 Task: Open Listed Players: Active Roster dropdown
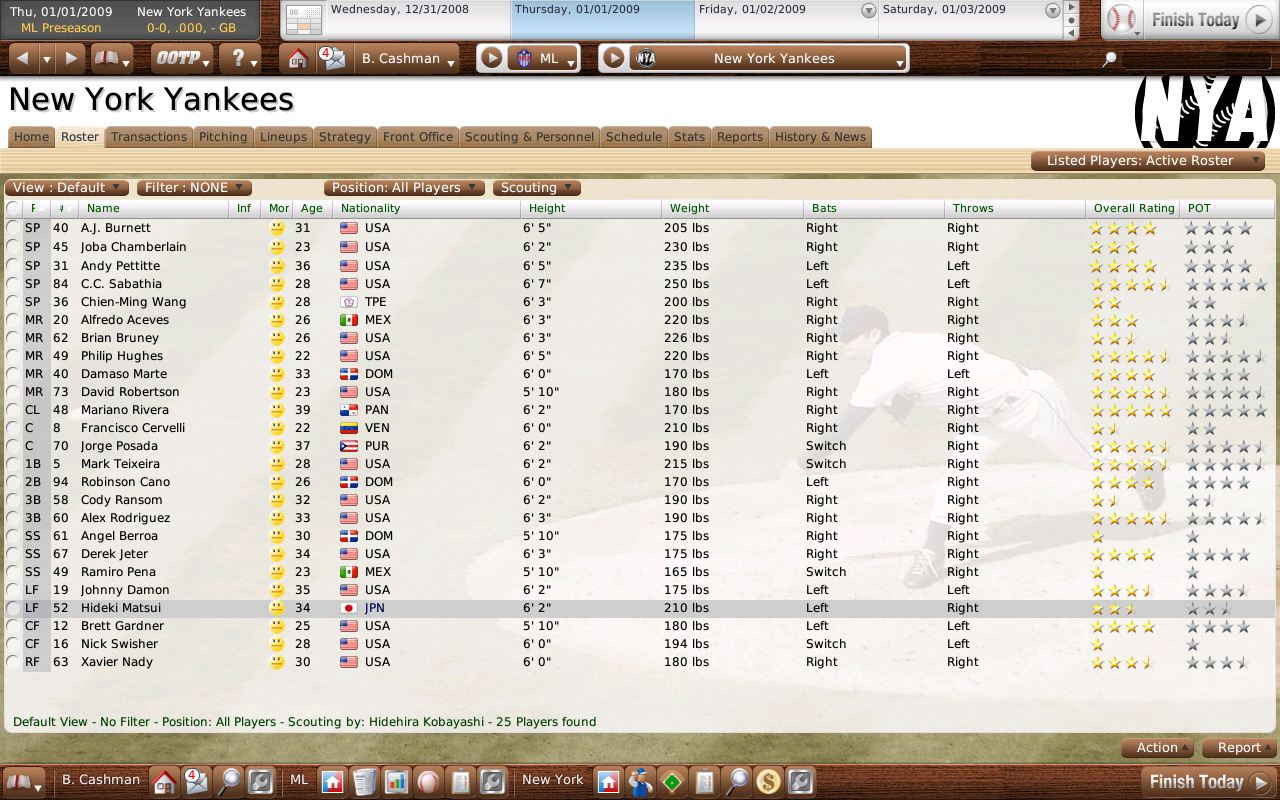point(1148,161)
